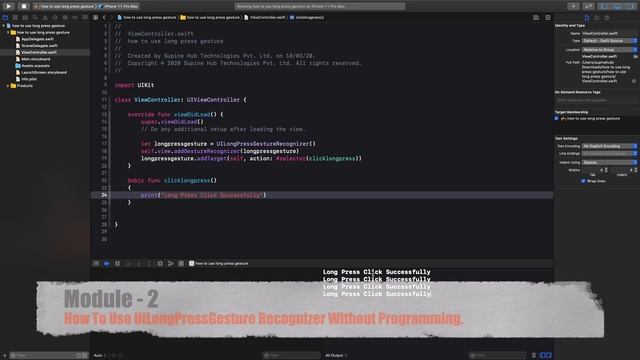Open the Line Endings dropdown
640x360 pixels.
point(609,153)
